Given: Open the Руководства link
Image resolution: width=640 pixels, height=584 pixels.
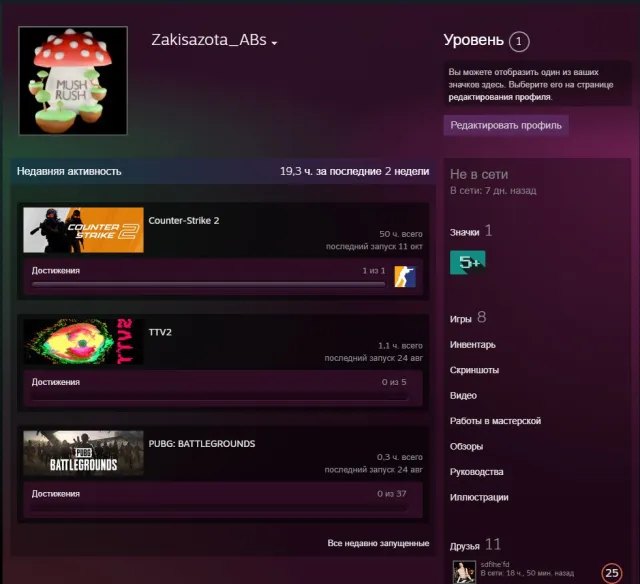Looking at the screenshot, I should coord(476,472).
